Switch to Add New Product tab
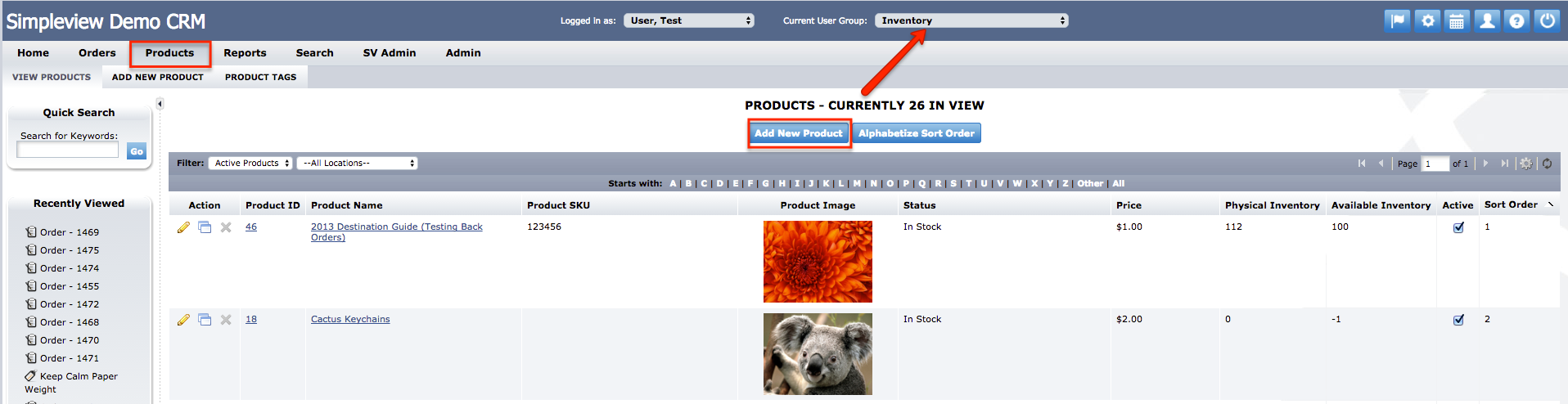This screenshot has height=404, width=1568. tap(158, 77)
